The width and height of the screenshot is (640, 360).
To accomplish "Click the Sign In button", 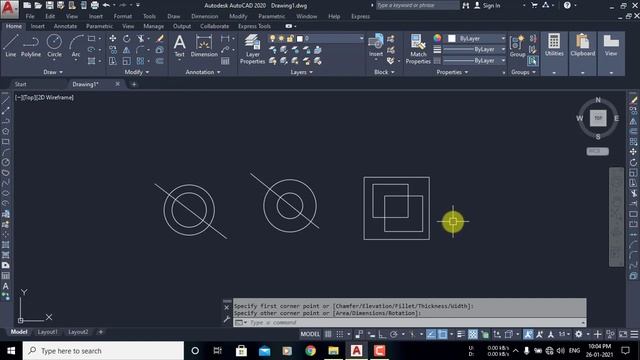I will [487, 5].
